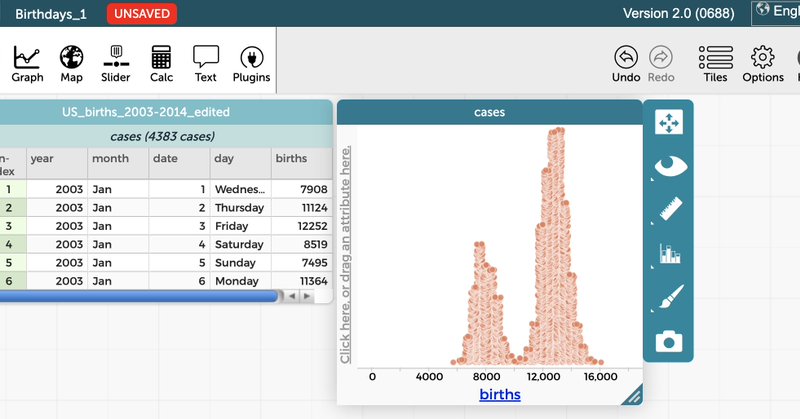Open the Calc calculator

(x=161, y=64)
